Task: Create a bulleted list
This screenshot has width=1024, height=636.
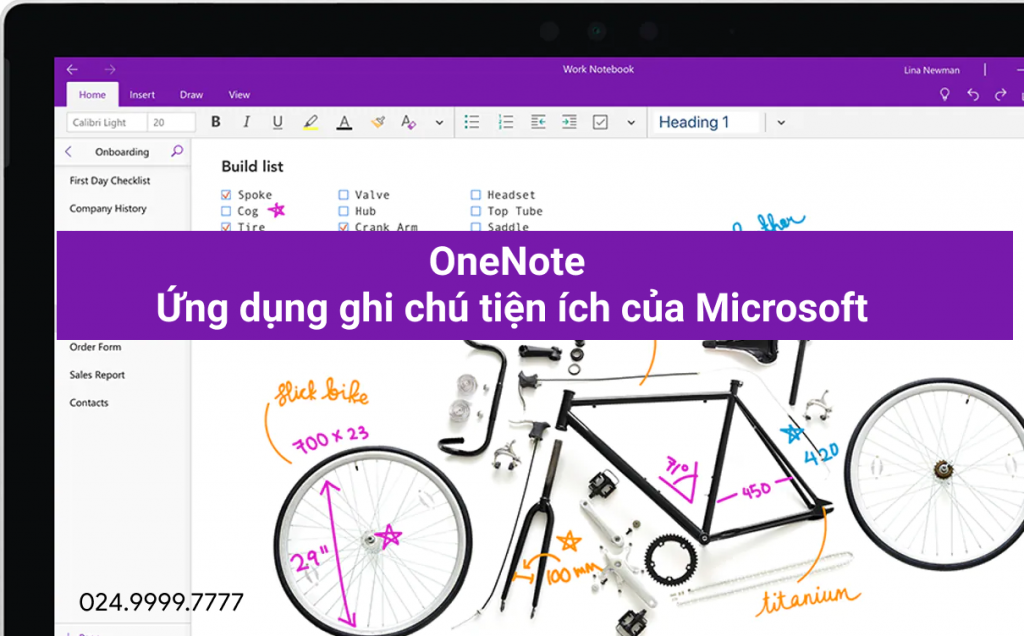Action: [x=472, y=121]
